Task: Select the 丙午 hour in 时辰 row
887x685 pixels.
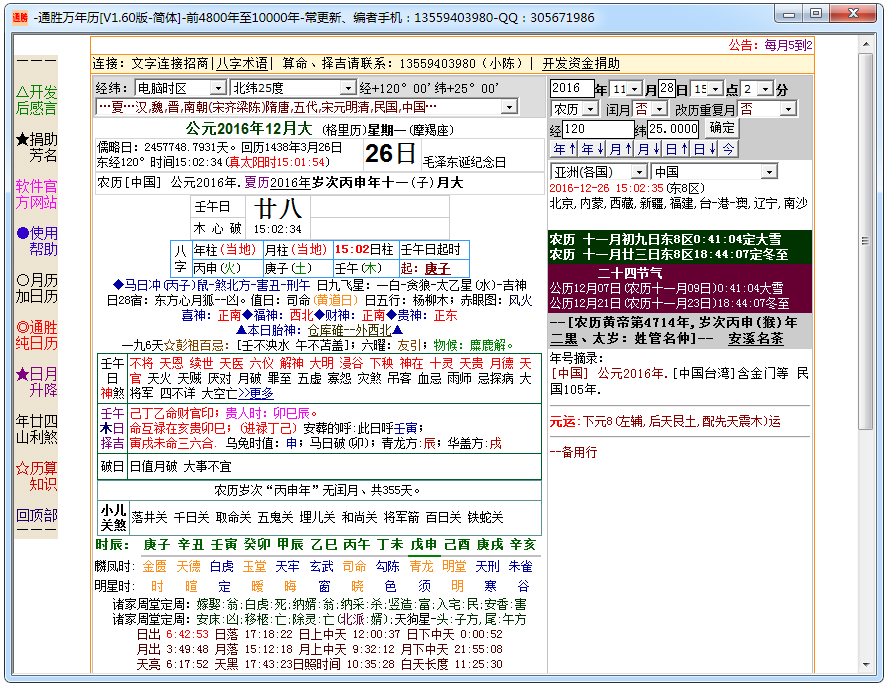Action: [357, 545]
